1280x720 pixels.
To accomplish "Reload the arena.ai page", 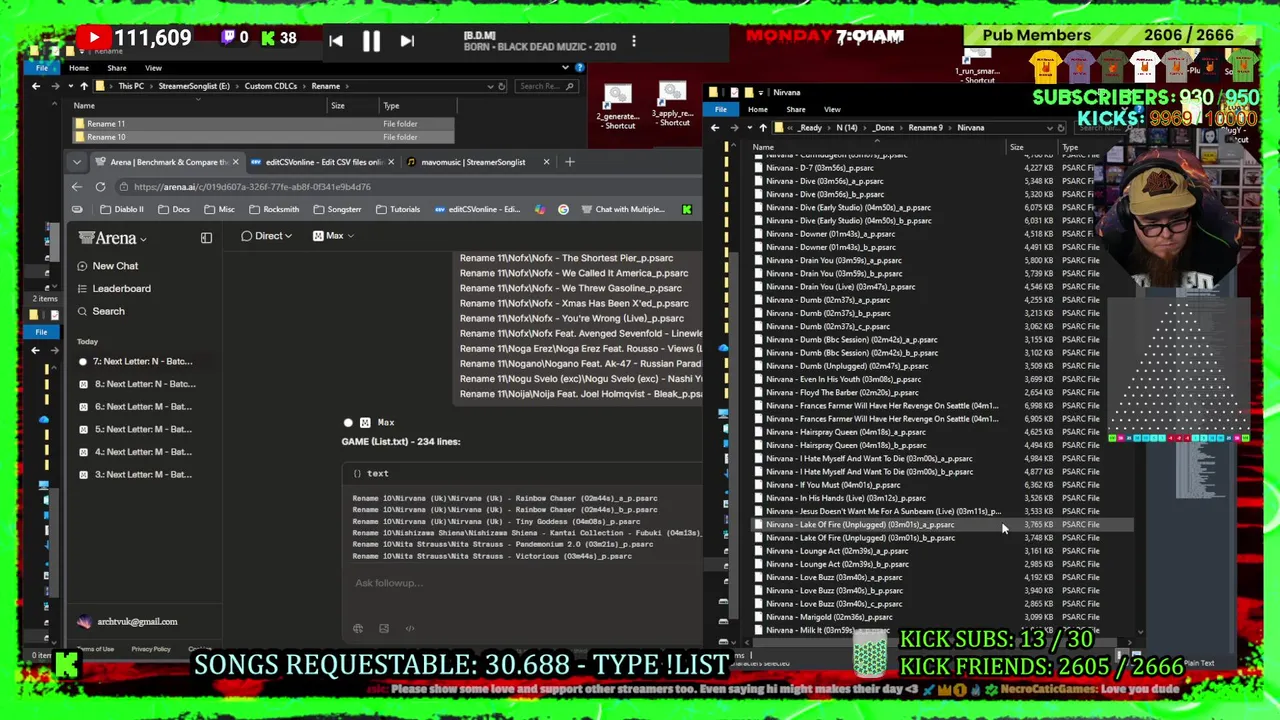I will click(100, 187).
